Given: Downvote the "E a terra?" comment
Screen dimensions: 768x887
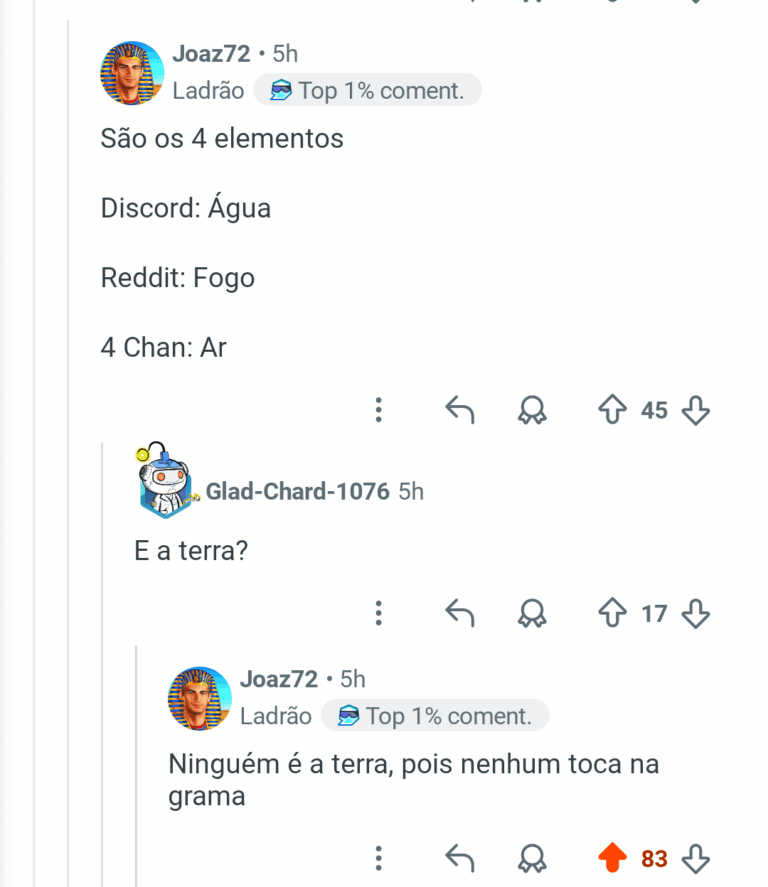Looking at the screenshot, I should (695, 613).
